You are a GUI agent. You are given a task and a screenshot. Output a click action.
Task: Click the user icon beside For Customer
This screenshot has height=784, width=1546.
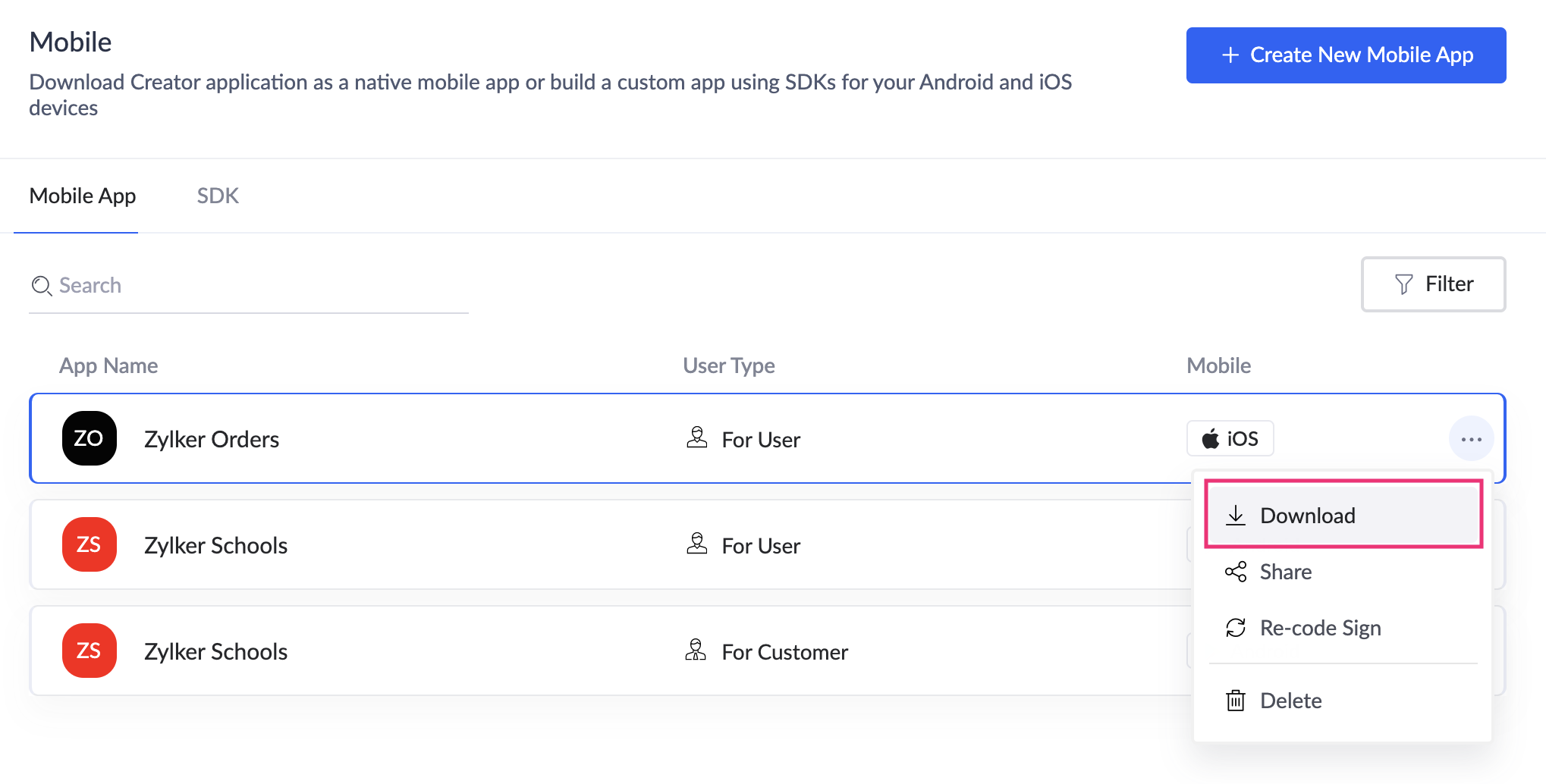pyautogui.click(x=696, y=651)
